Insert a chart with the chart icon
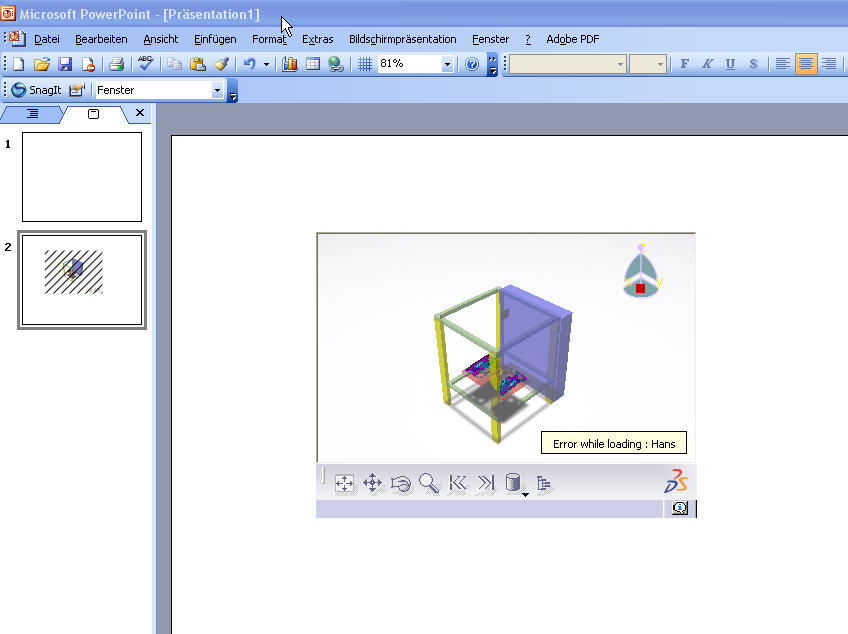Viewport: 848px width, 634px height. click(290, 64)
